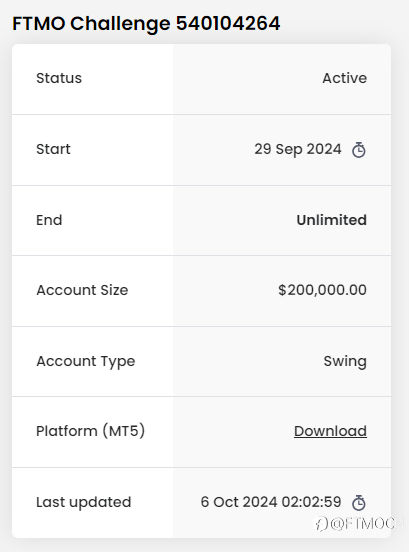Open the MT5 Download link
409x552 pixels.
pos(330,431)
